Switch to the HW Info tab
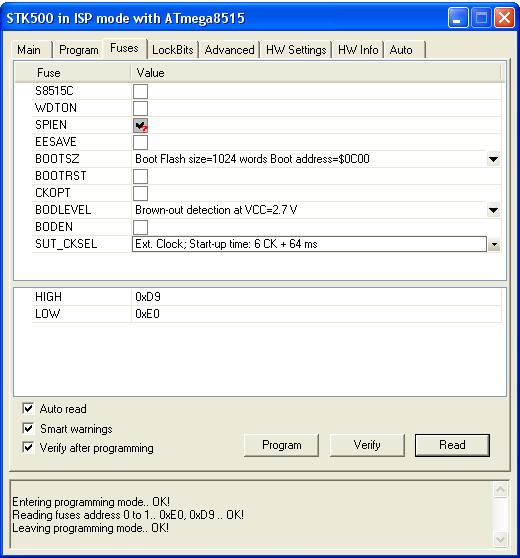 click(358, 50)
